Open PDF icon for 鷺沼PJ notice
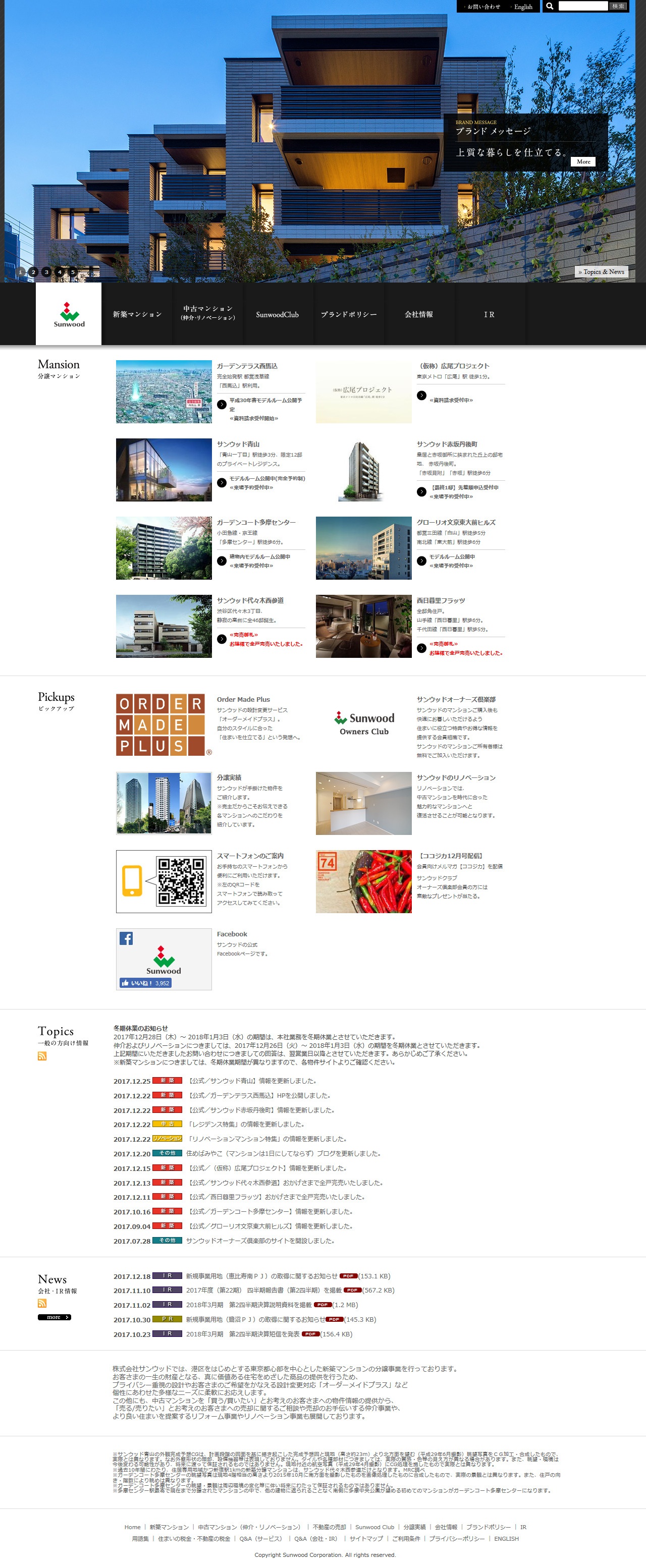Image resolution: width=646 pixels, height=1568 pixels. pos(334,1319)
